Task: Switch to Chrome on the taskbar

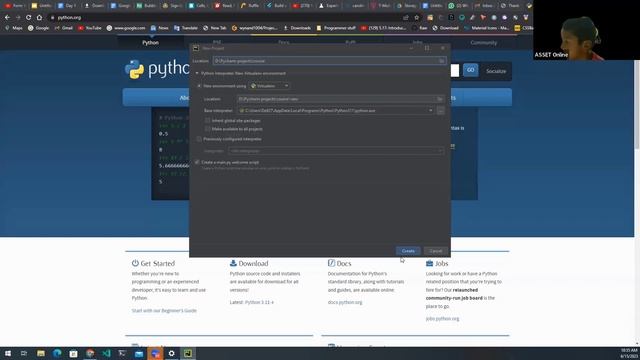Action: (x=90, y=353)
